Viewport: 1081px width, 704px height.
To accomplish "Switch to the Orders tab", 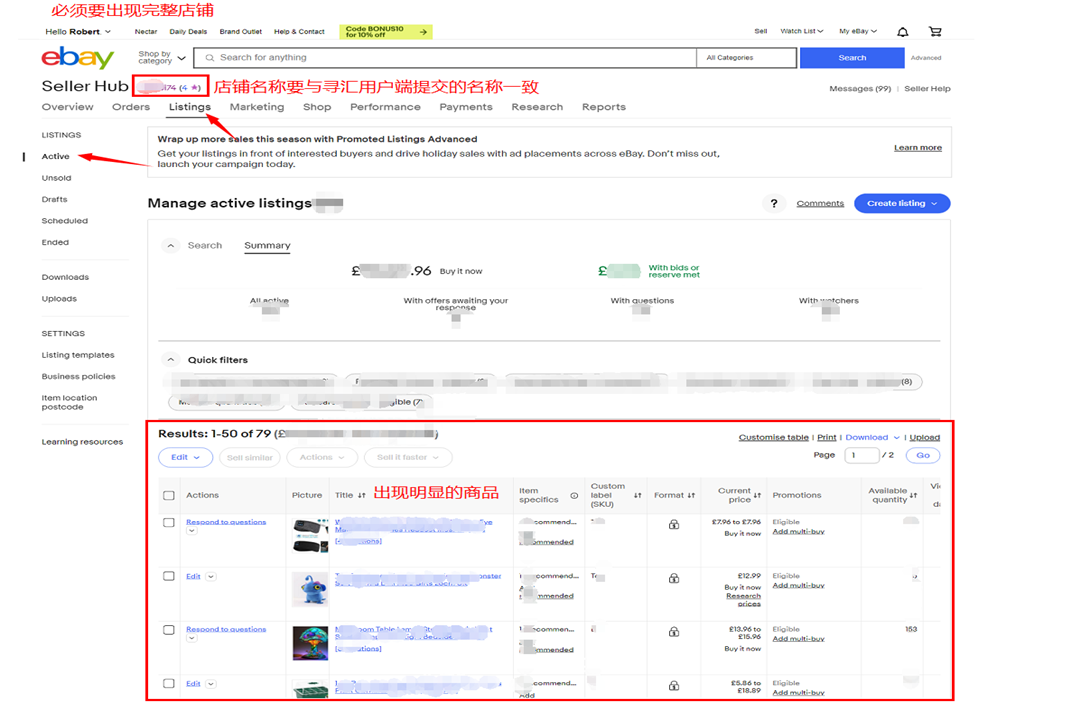I will pyautogui.click(x=131, y=107).
